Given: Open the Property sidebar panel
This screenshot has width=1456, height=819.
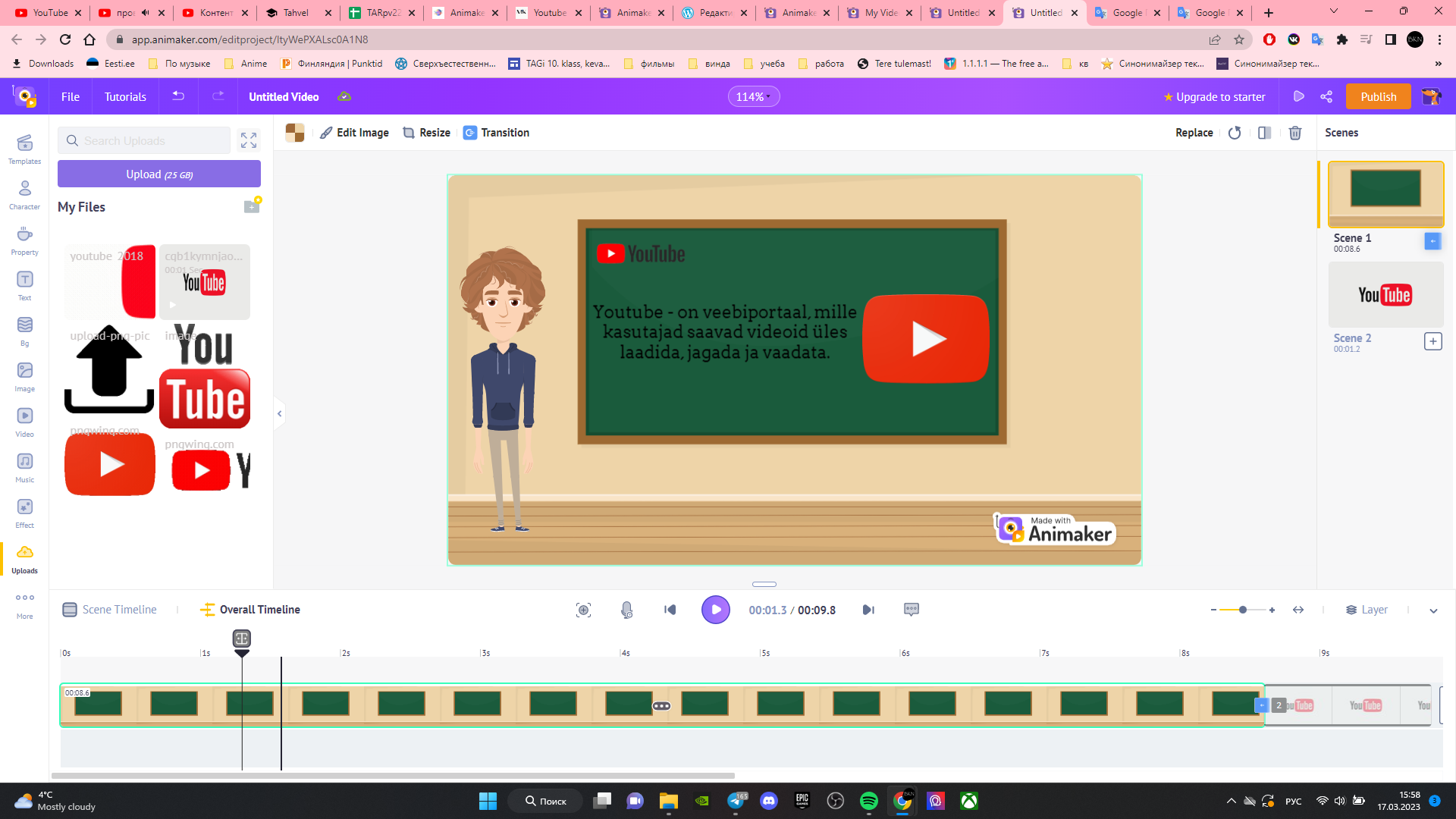Looking at the screenshot, I should (24, 240).
